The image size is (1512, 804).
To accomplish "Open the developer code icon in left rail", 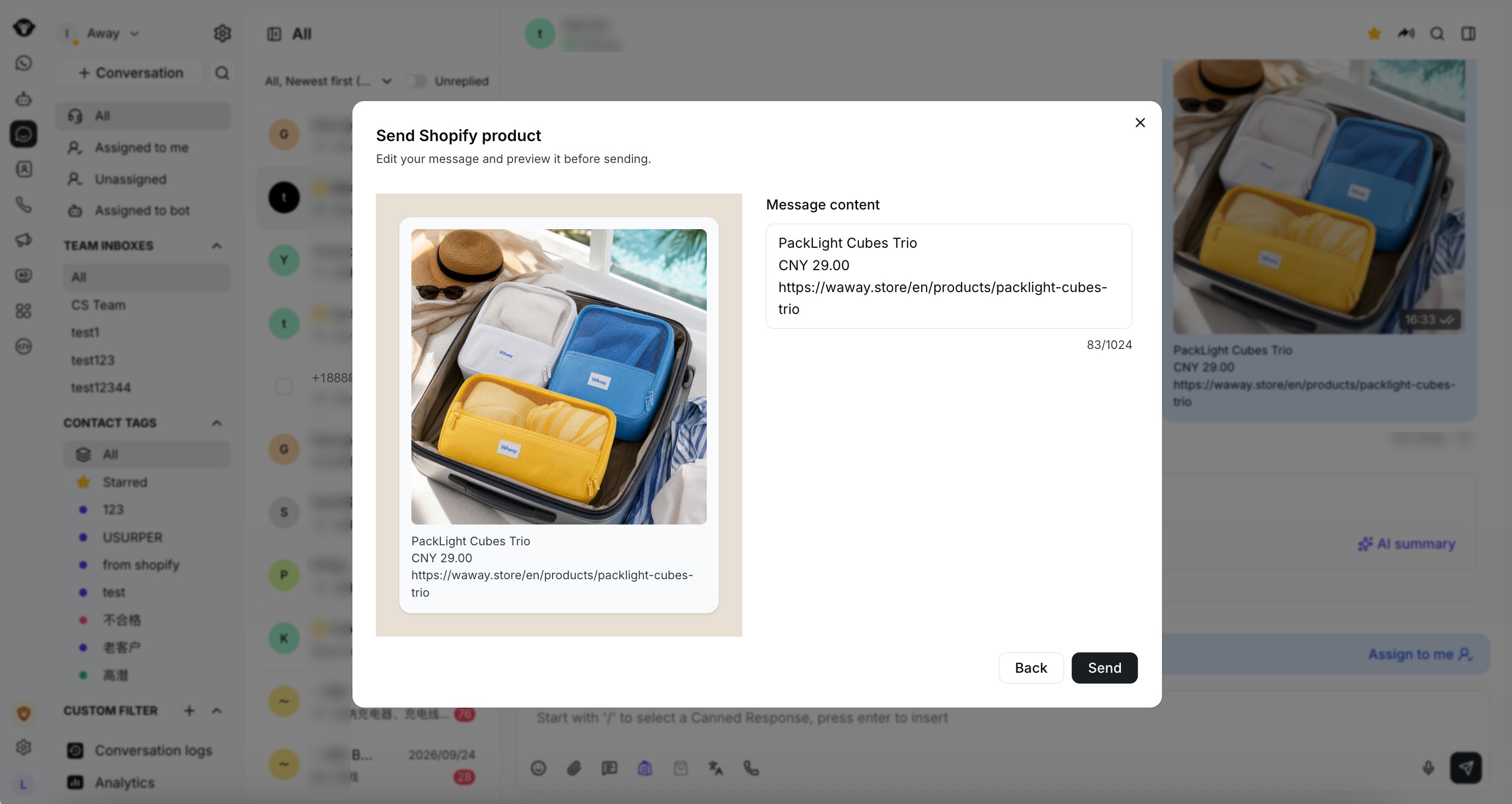I will [x=24, y=346].
